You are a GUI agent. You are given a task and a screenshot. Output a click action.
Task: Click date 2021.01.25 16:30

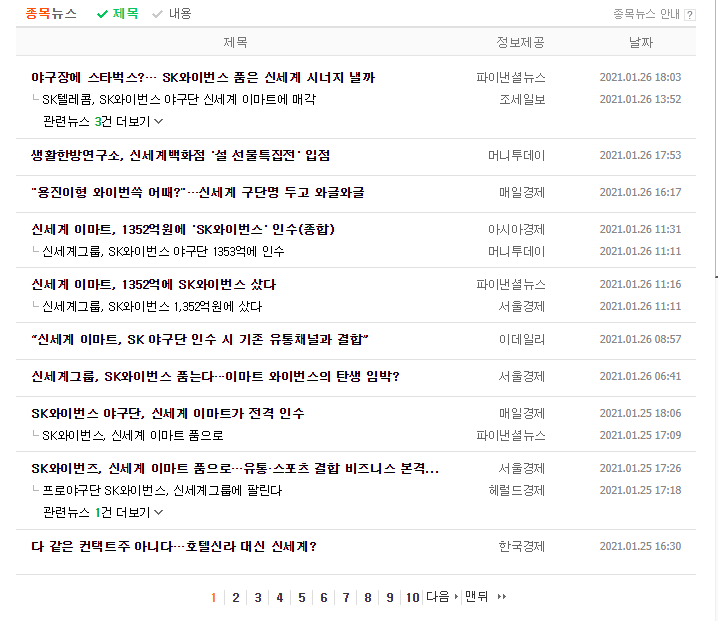click(x=640, y=547)
